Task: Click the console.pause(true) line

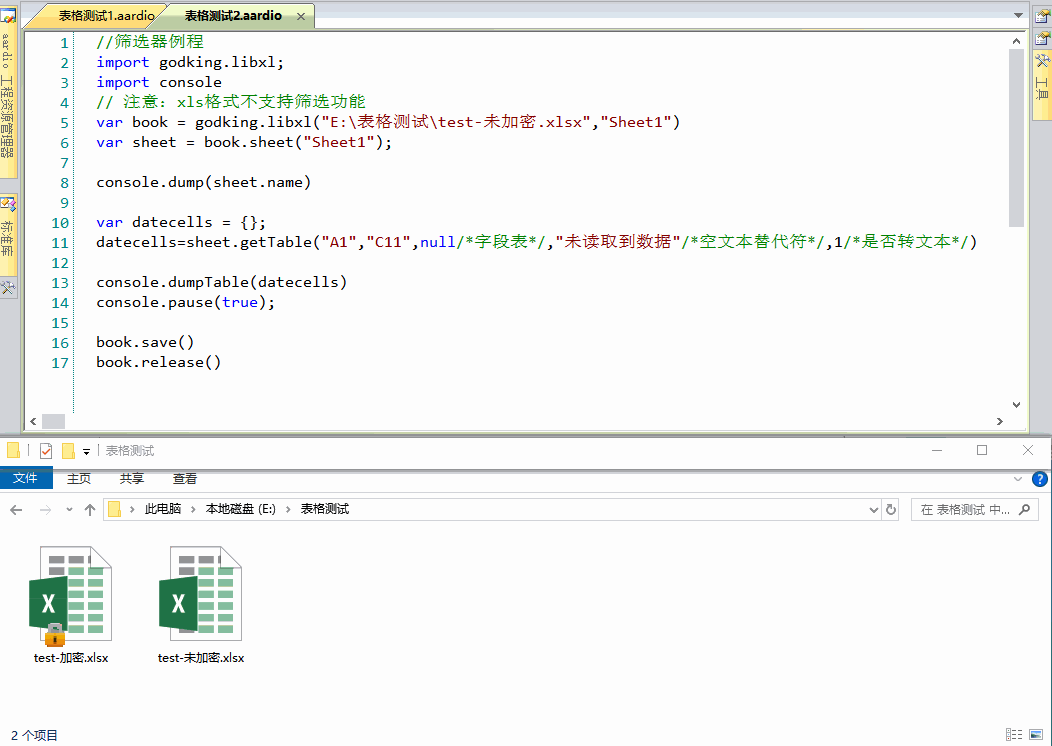Action: pyautogui.click(x=185, y=303)
